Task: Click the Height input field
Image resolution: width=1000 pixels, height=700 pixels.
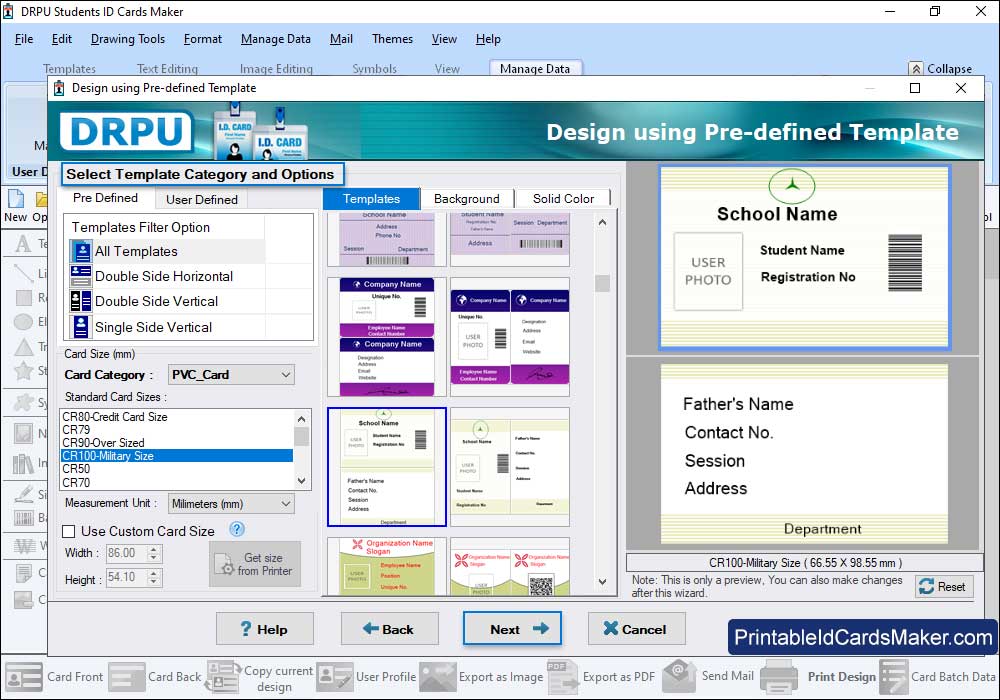Action: [126, 577]
